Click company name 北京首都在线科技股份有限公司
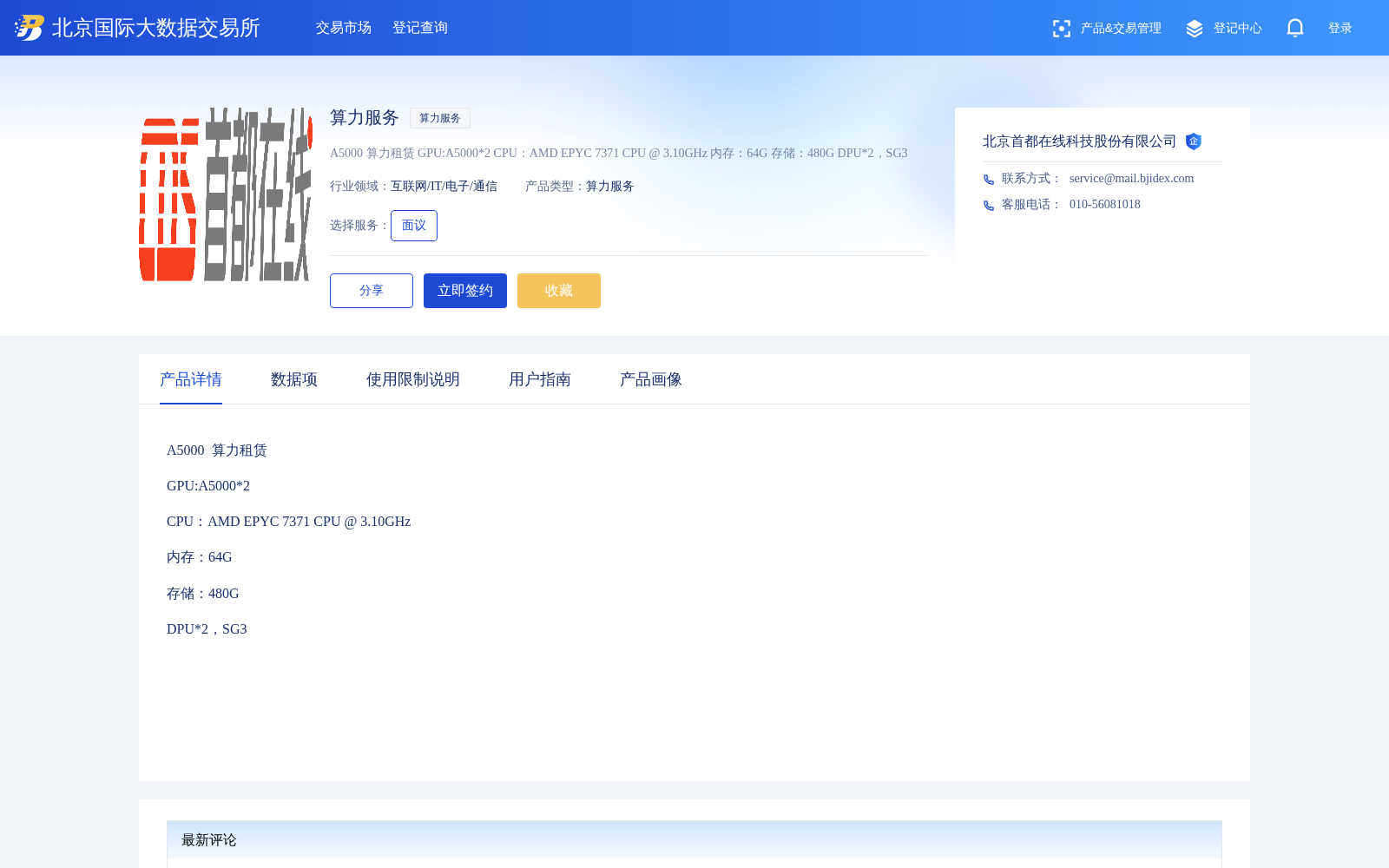The width and height of the screenshot is (1389, 868). (x=1079, y=141)
